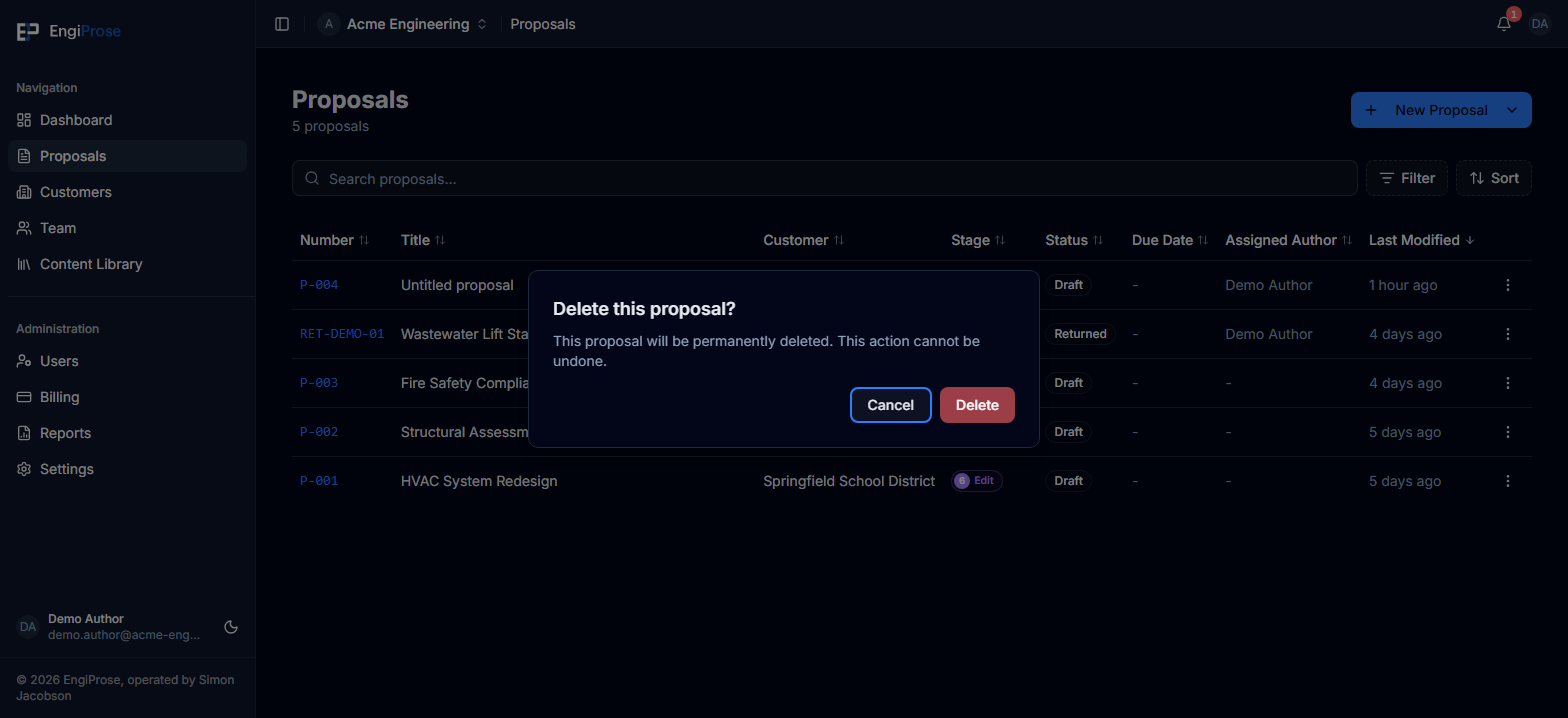Click sort arrows beside Number column
This screenshot has width=1568, height=718.
364,240
